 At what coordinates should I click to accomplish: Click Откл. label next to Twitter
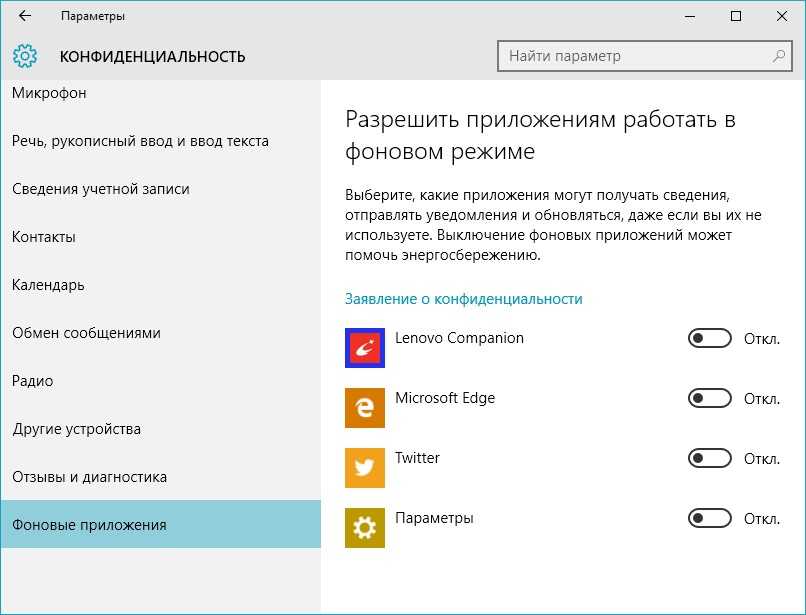[762, 459]
